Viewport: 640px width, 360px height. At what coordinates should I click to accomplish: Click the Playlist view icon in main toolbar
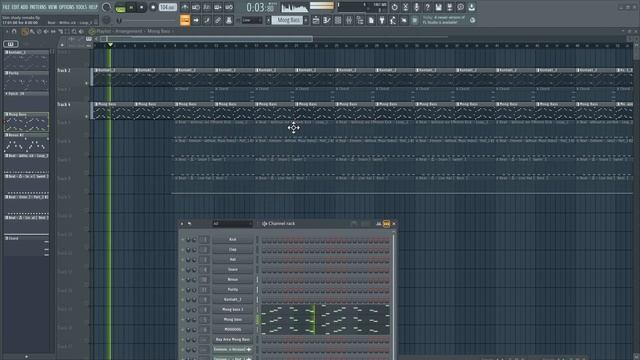[x=316, y=20]
